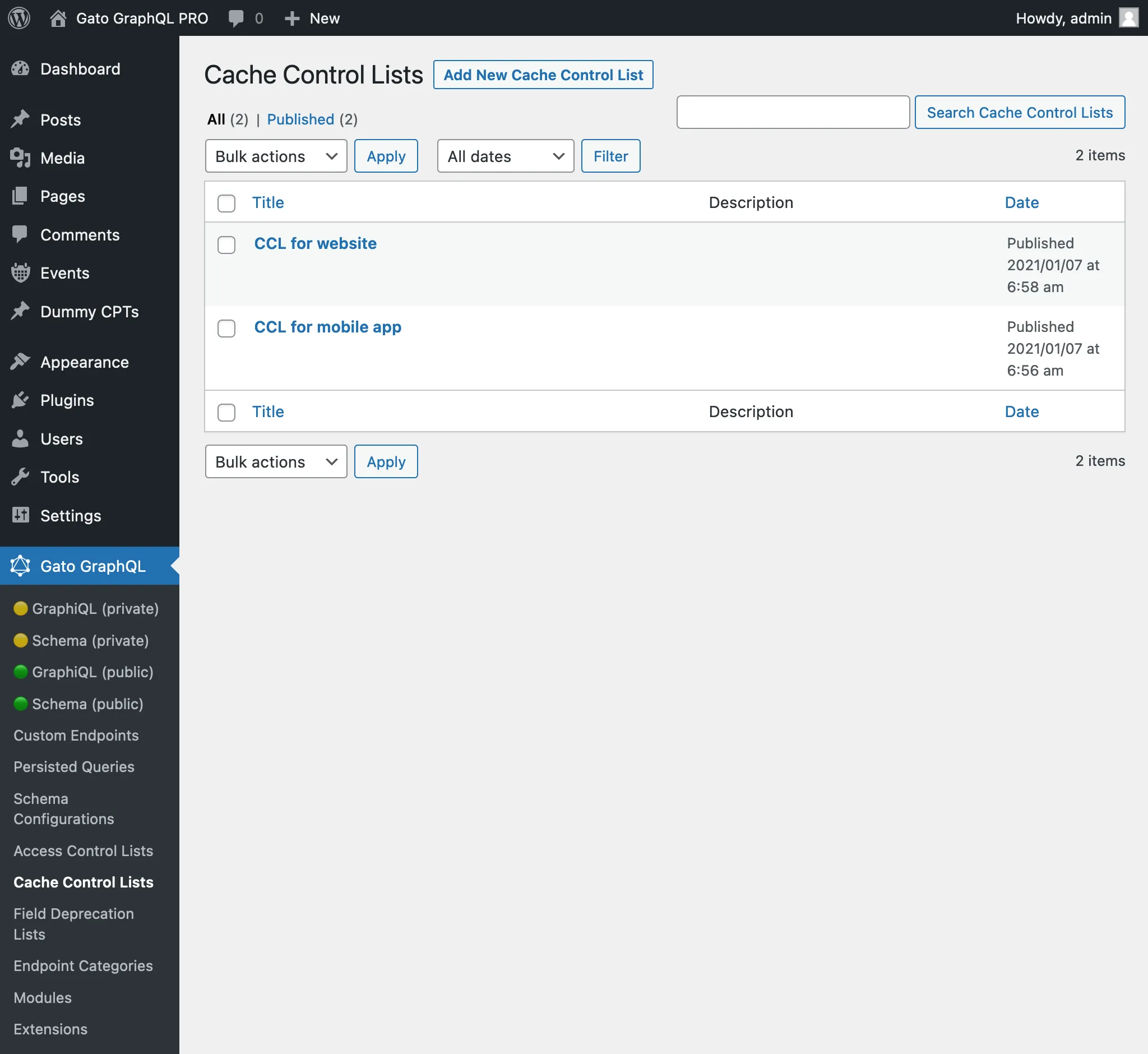The image size is (1148, 1054).
Task: Open the CCL for website link
Action: point(316,243)
